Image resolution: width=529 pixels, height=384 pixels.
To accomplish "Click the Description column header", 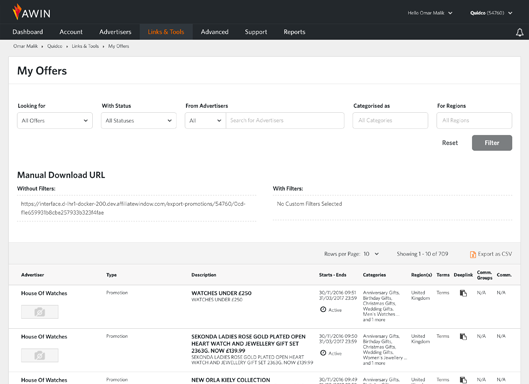I will [204, 275].
